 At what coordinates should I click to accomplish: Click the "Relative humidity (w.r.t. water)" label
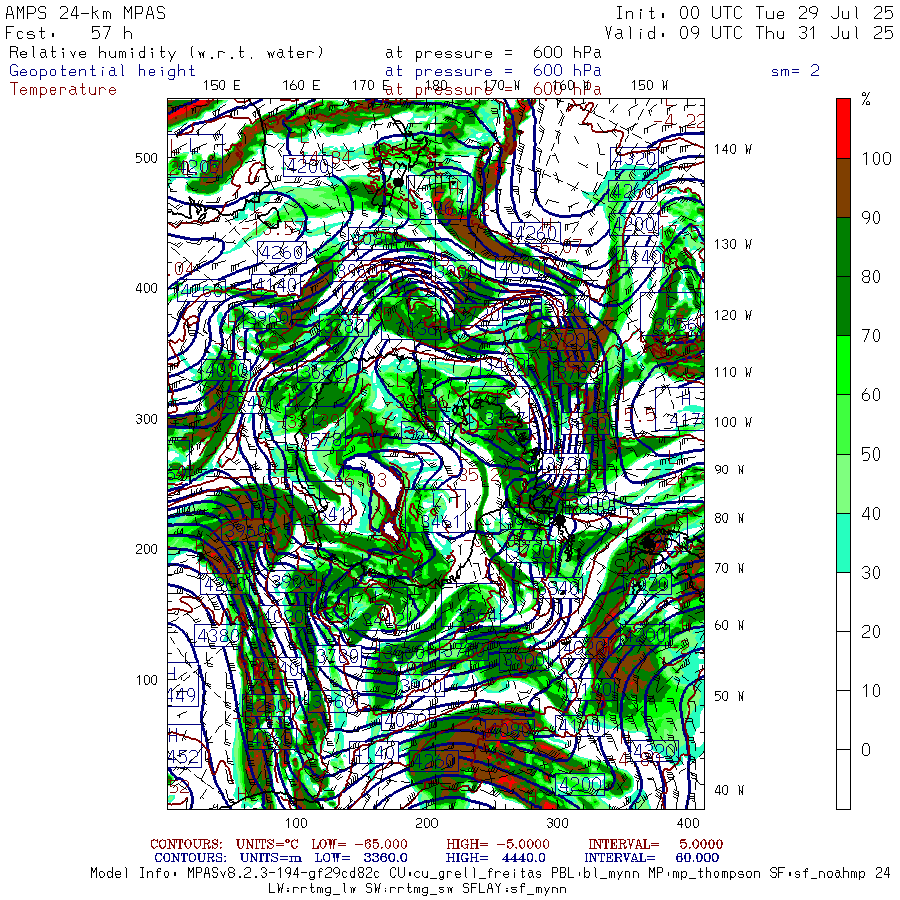pyautogui.click(x=166, y=53)
